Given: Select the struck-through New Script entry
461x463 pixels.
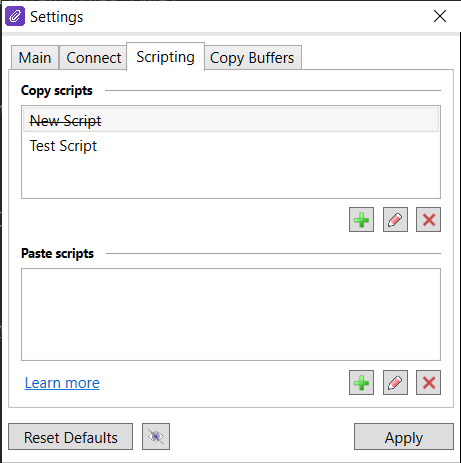Looking at the screenshot, I should click(x=231, y=120).
